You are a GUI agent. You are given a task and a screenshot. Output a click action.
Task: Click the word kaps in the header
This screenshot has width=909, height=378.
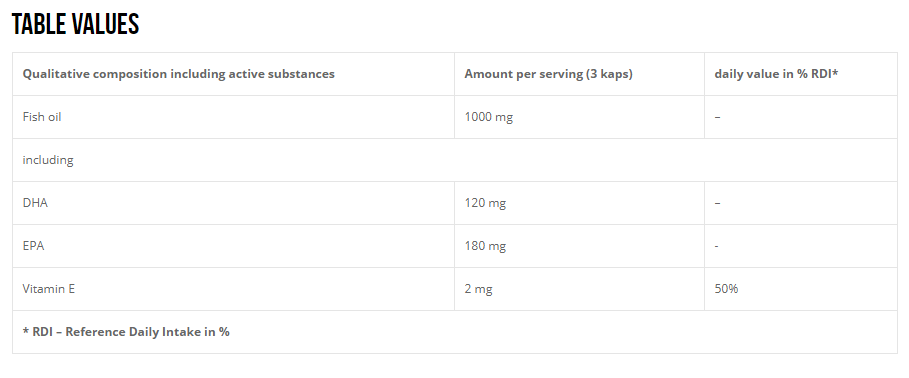click(x=615, y=74)
